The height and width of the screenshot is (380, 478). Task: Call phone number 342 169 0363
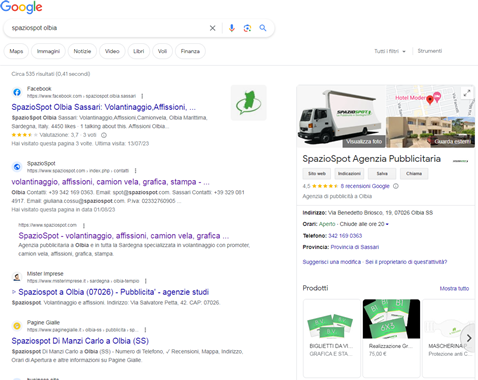[x=345, y=236]
